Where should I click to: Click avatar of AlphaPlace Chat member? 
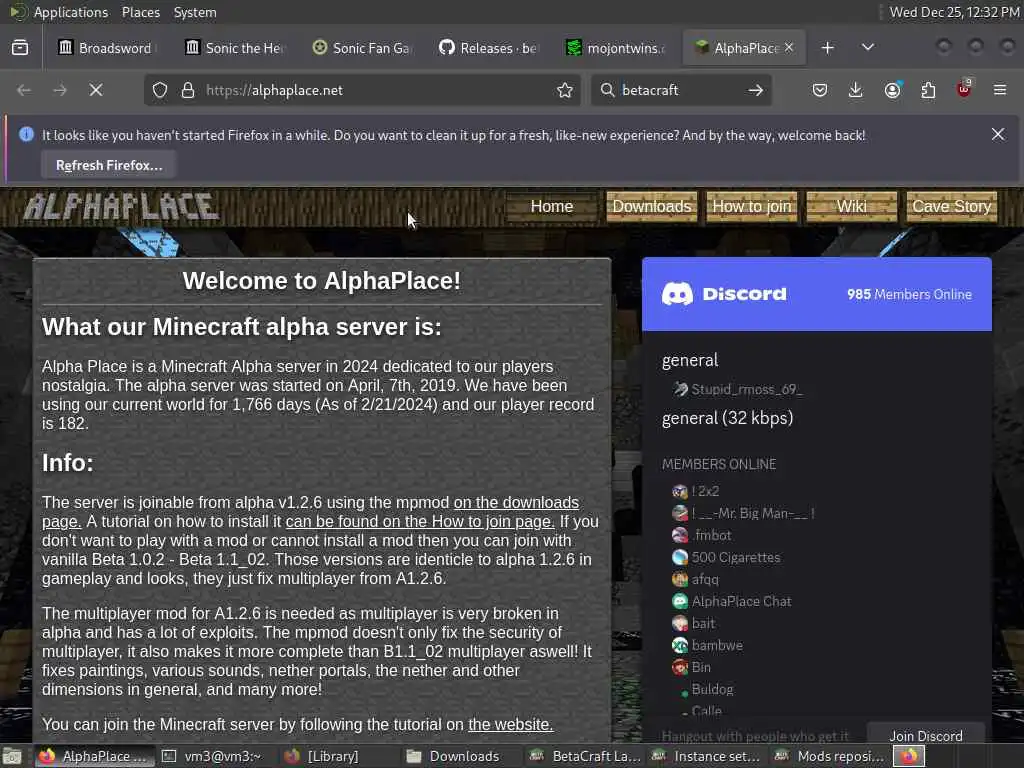tap(680, 601)
